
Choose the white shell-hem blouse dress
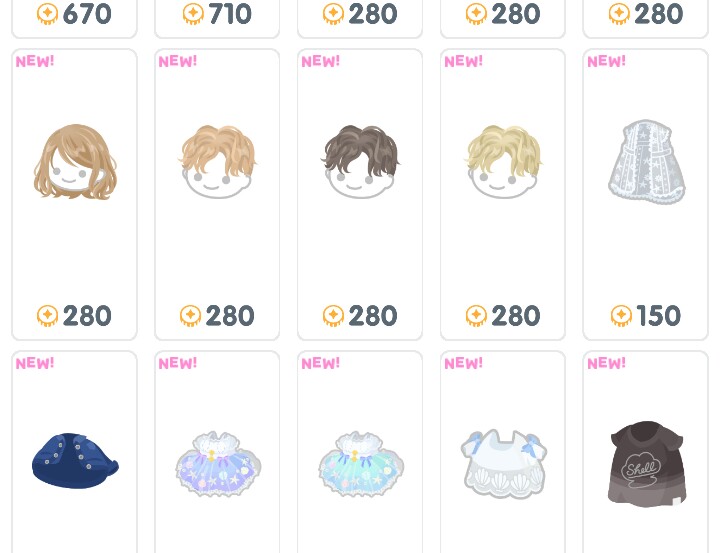pos(504,463)
